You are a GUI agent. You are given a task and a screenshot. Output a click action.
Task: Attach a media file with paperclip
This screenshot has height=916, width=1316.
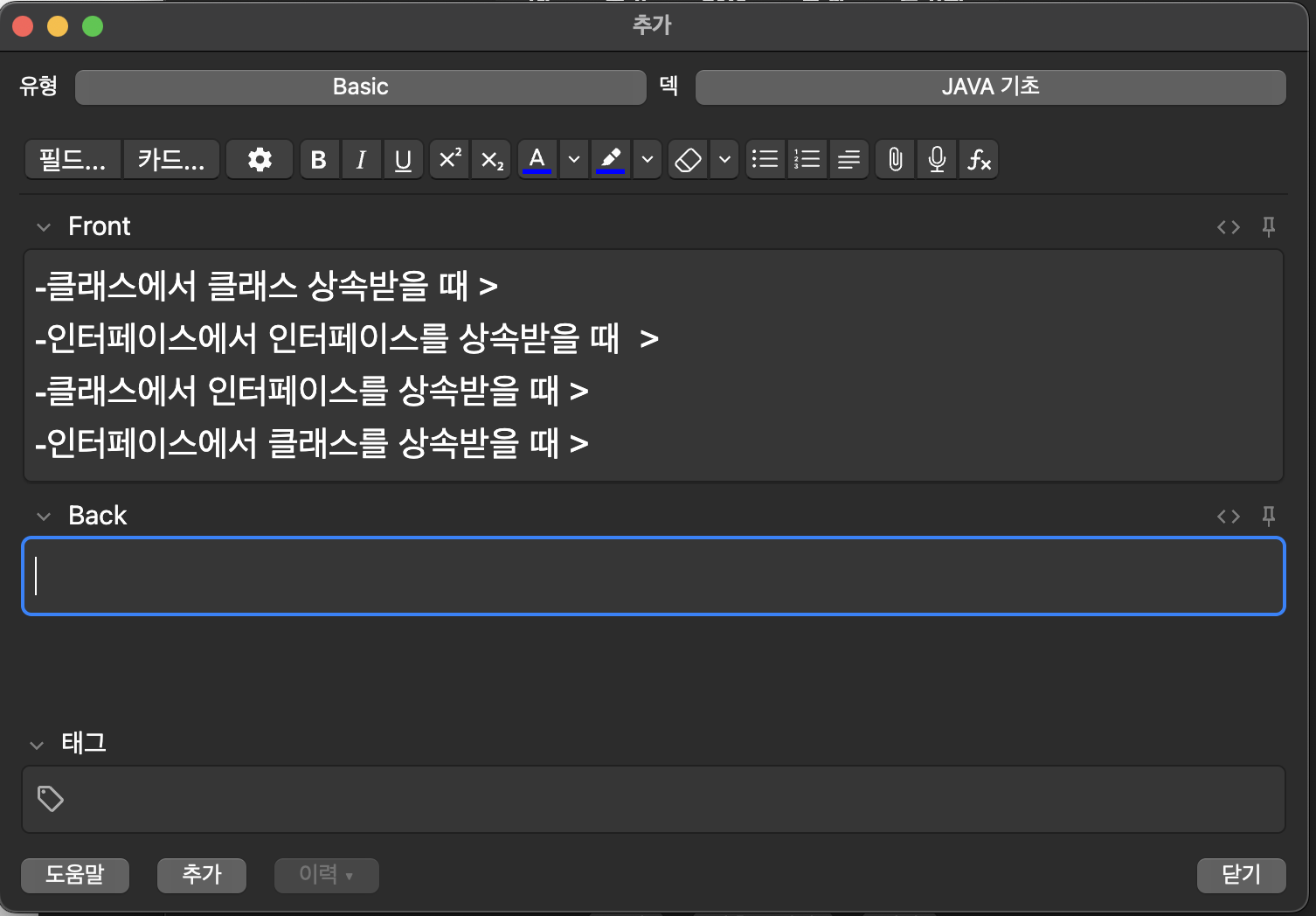click(896, 160)
